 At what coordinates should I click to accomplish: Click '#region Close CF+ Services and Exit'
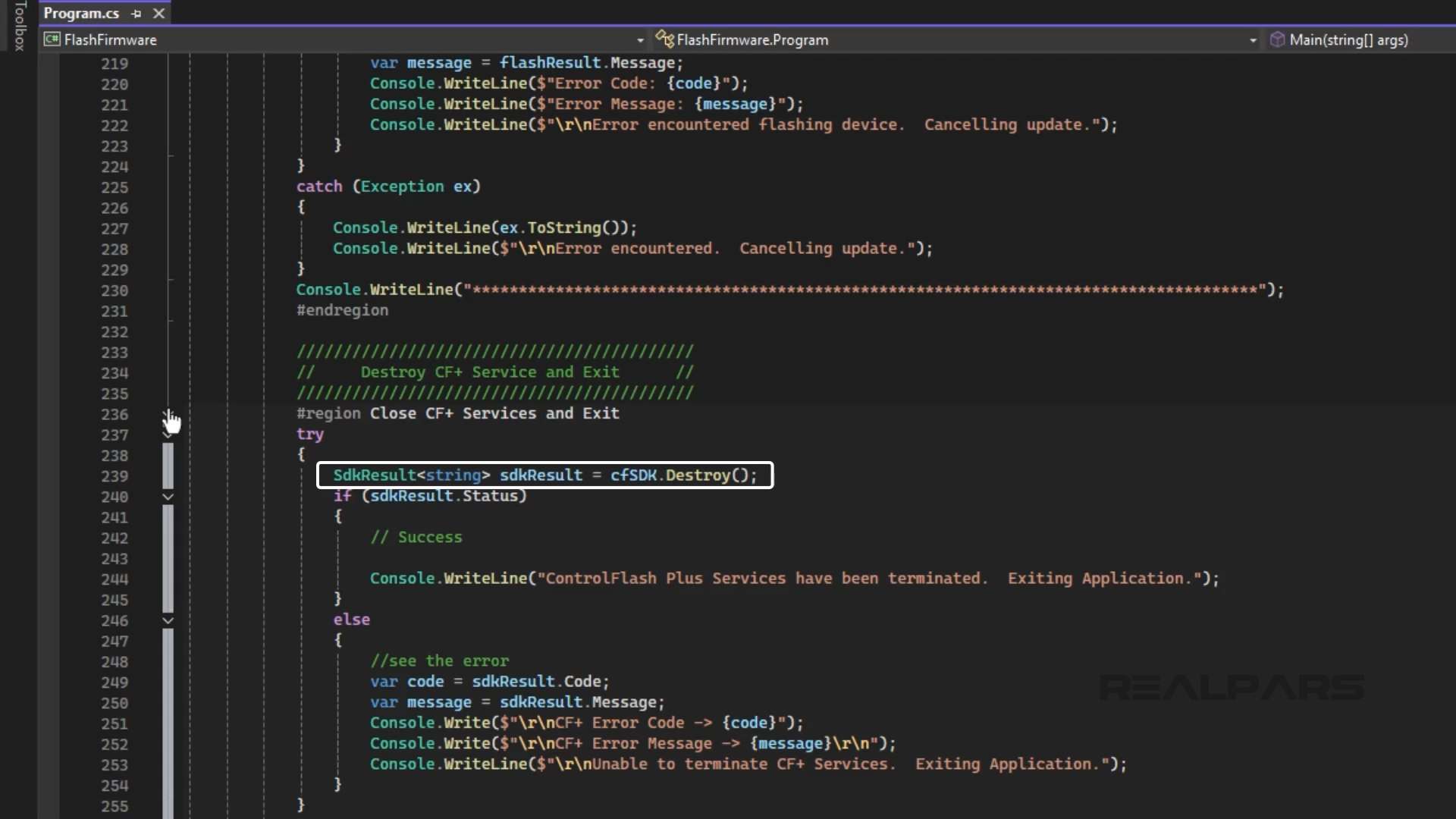coord(457,413)
